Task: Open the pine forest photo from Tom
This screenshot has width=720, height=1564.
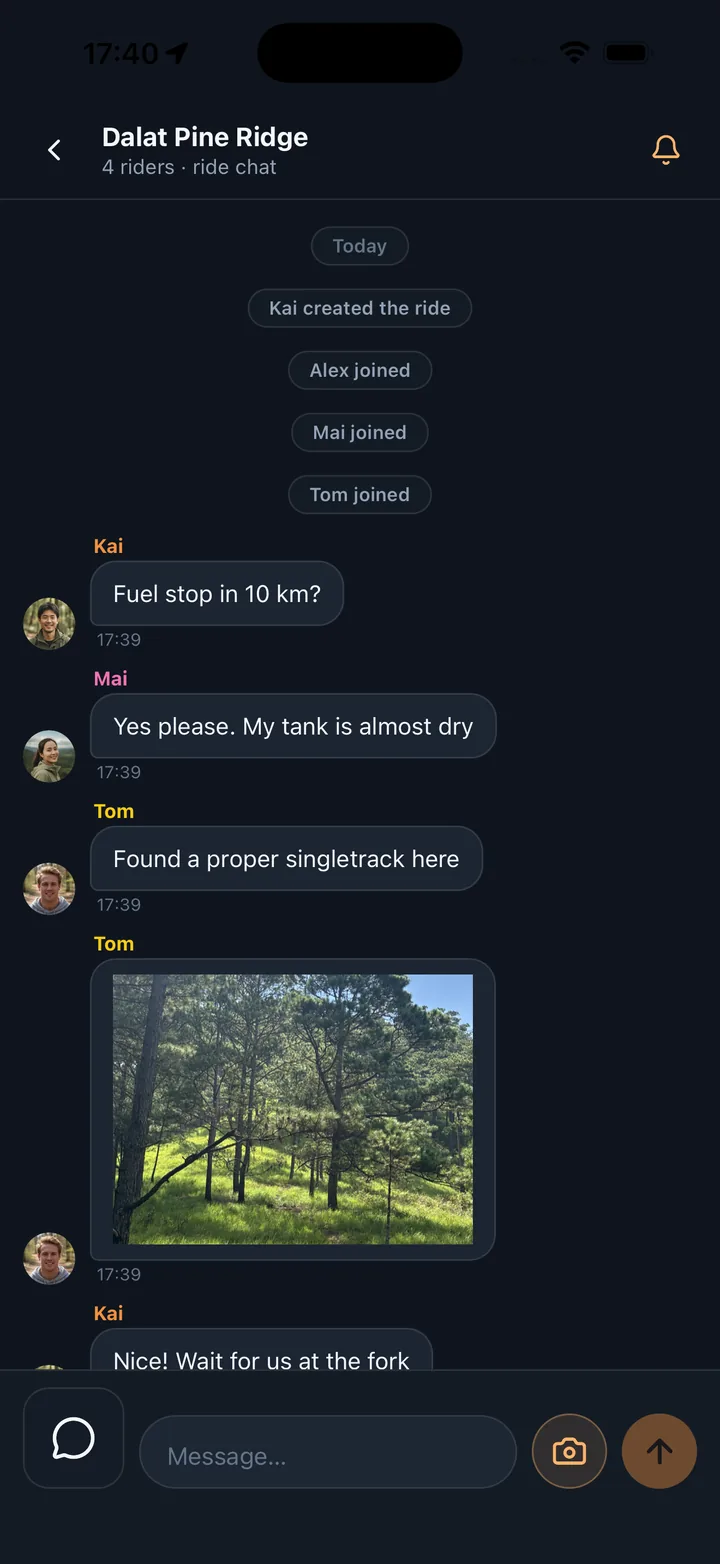Action: [x=293, y=1109]
